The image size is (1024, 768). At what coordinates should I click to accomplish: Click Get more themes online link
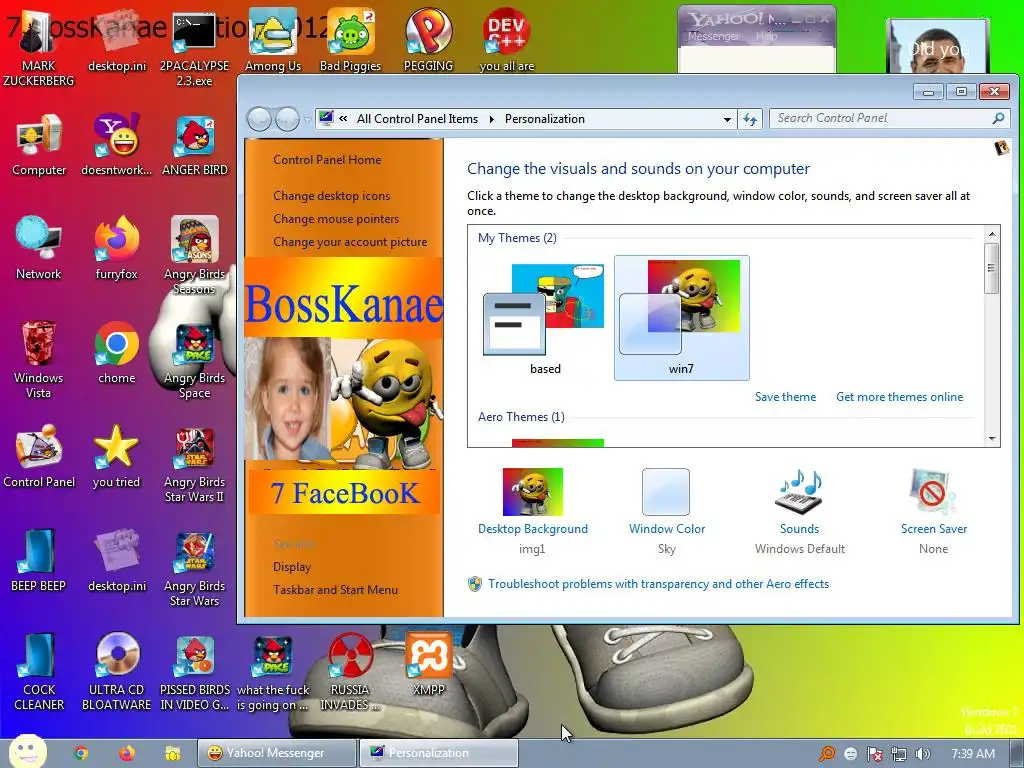coord(899,397)
